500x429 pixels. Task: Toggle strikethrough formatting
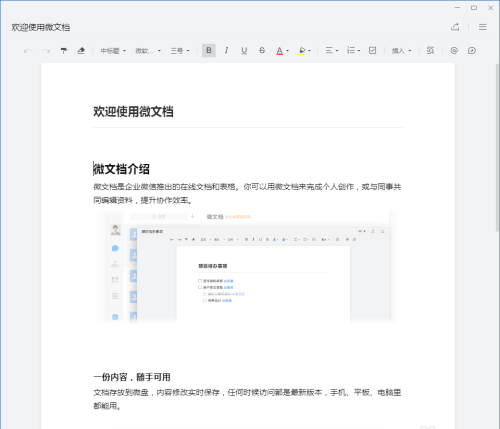[x=262, y=50]
